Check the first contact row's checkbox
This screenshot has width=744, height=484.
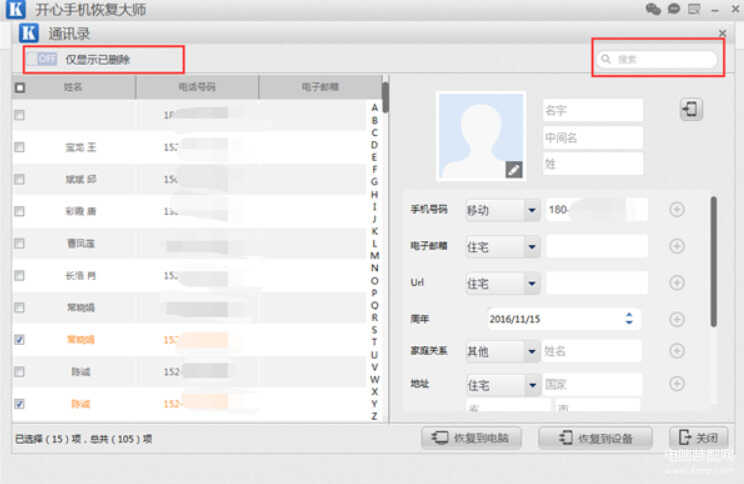coord(19,115)
